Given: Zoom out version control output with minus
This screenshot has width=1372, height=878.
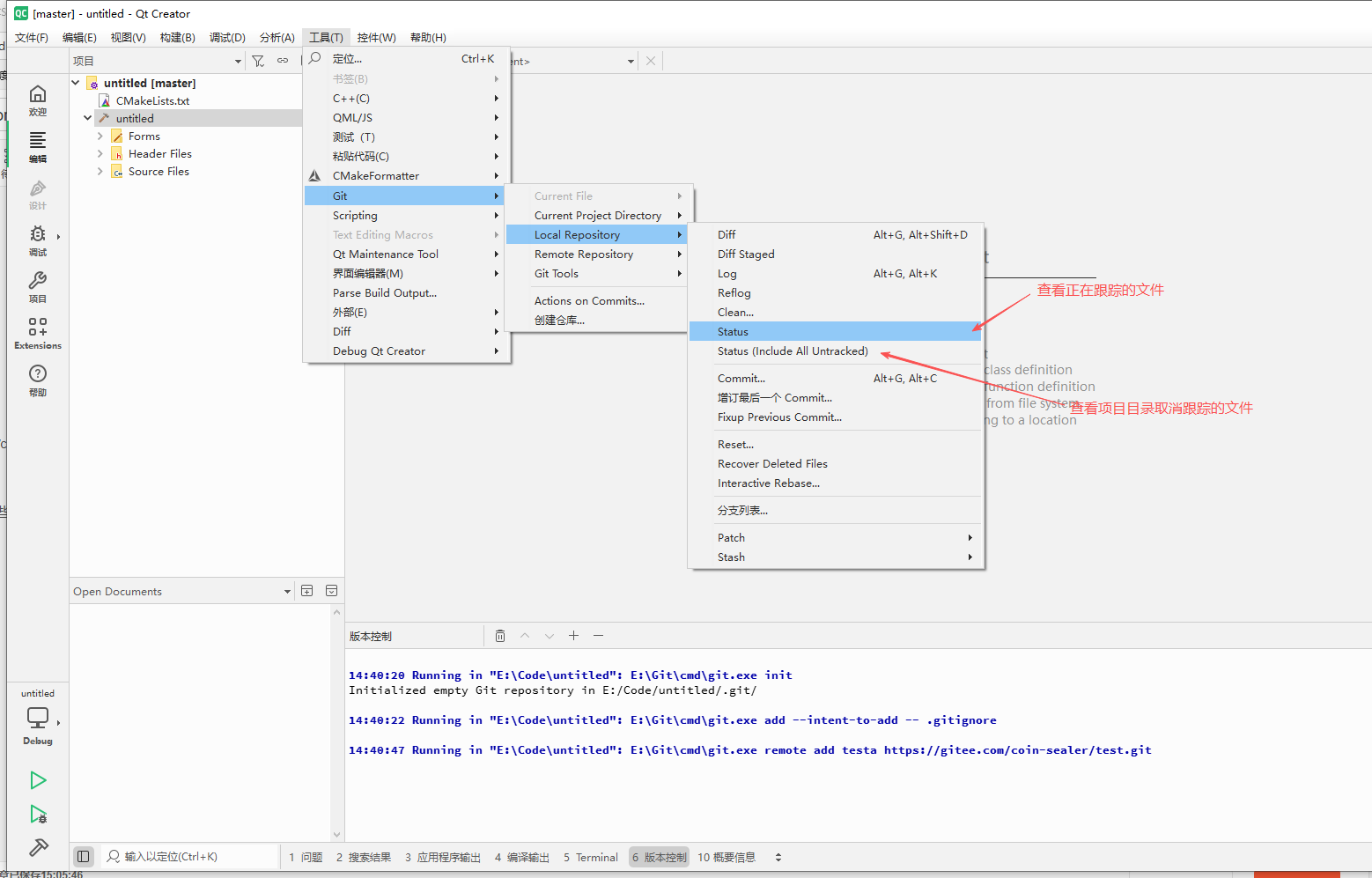Looking at the screenshot, I should (x=598, y=636).
